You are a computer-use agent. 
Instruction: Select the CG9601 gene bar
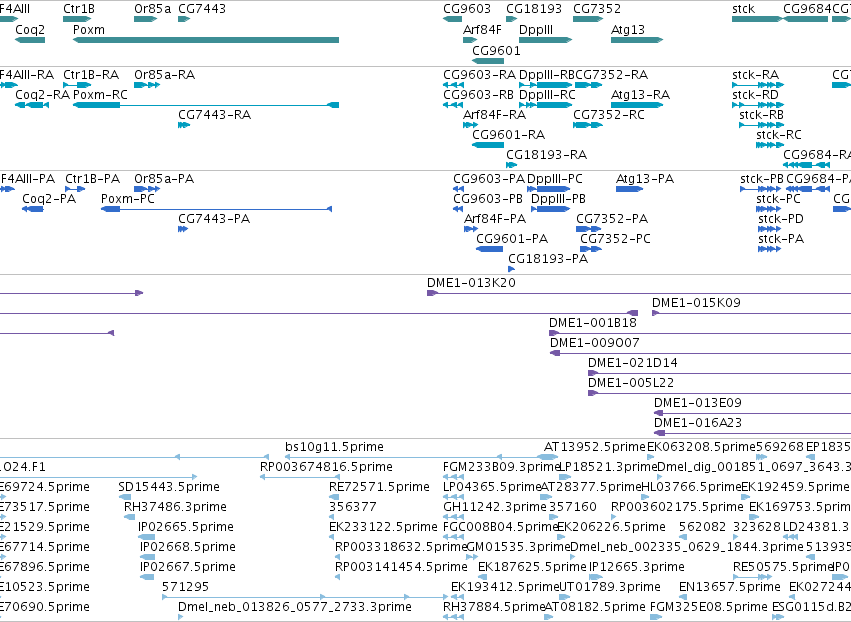[488, 61]
